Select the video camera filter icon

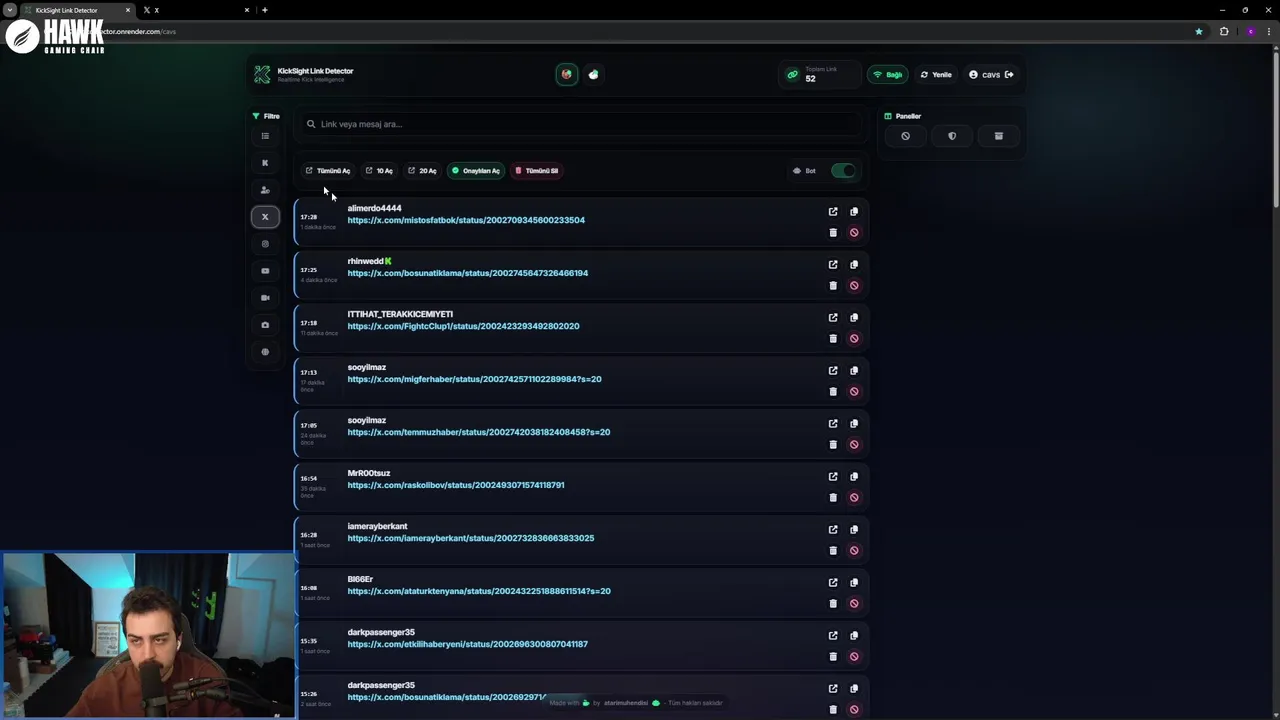[x=265, y=298]
